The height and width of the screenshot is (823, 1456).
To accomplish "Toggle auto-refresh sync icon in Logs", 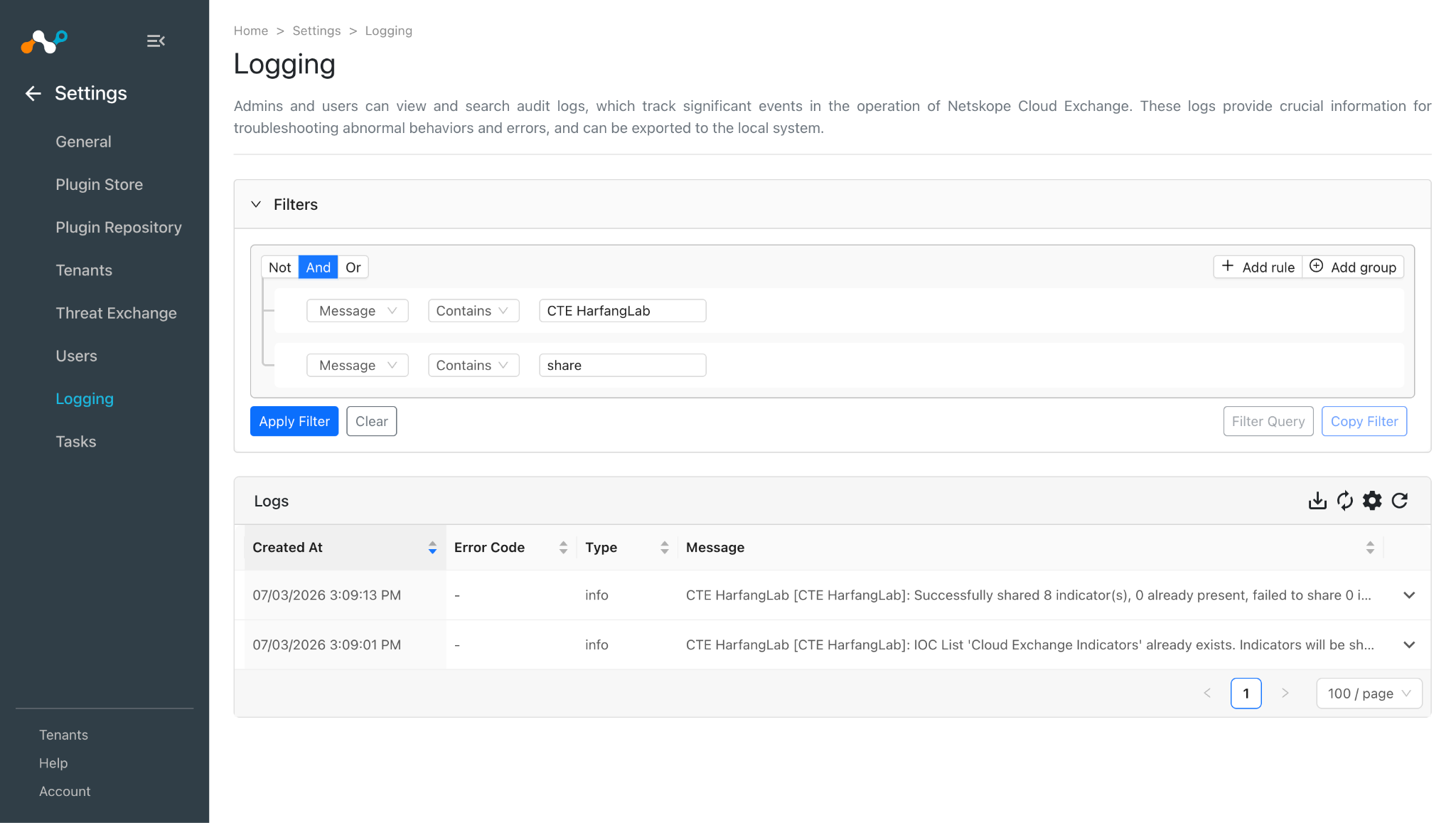I will tap(1344, 501).
